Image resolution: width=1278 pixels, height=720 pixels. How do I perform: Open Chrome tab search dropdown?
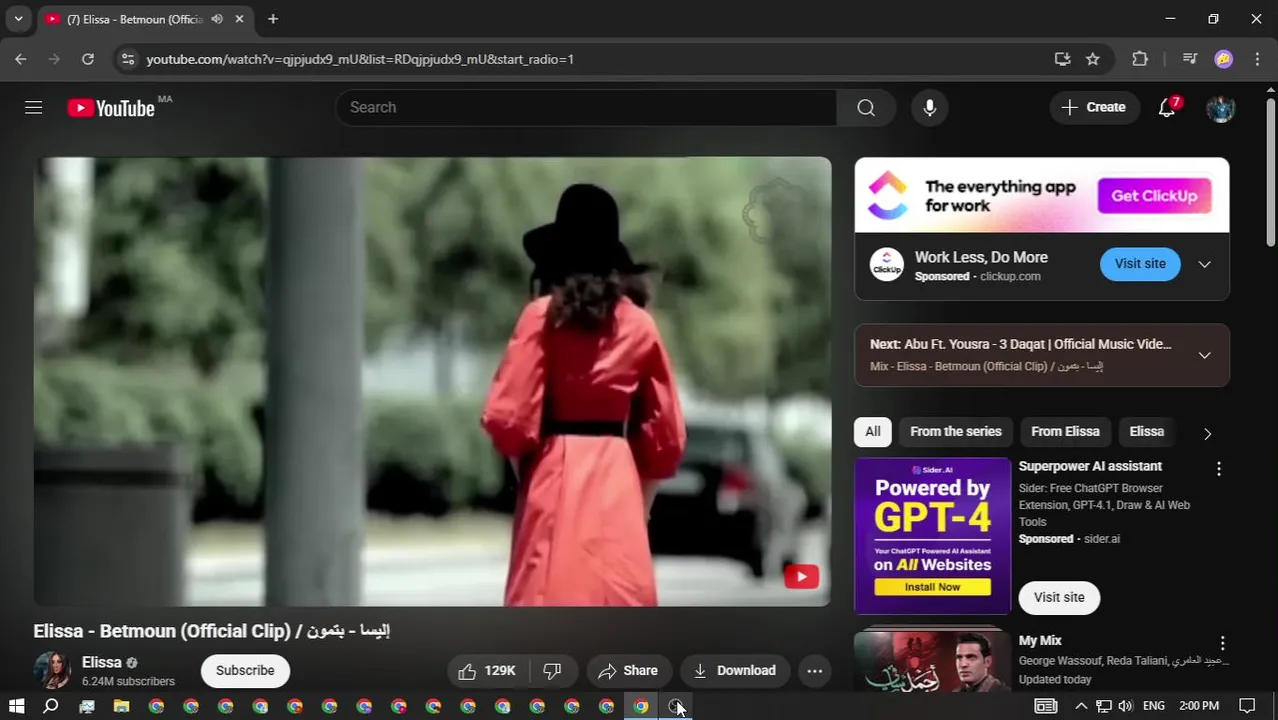tap(18, 19)
